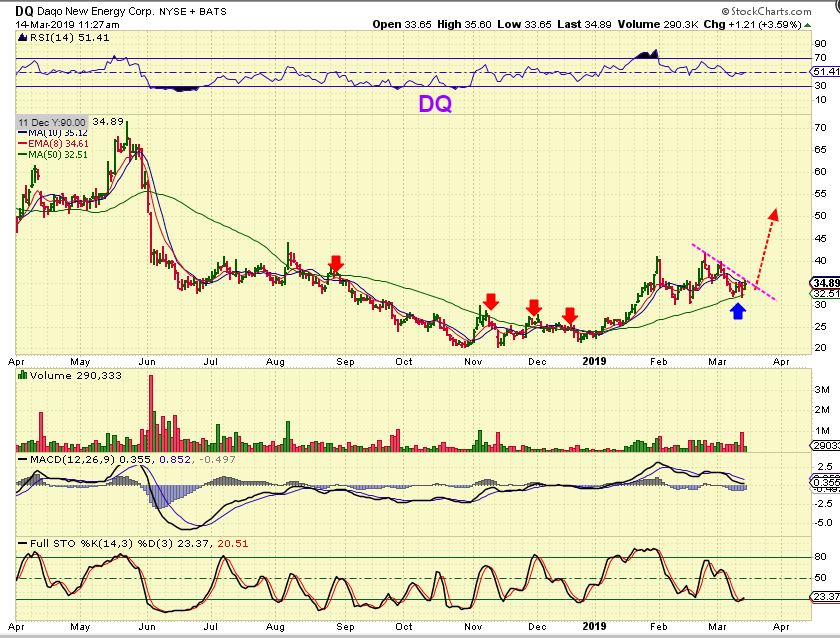The height and width of the screenshot is (638, 840).
Task: Click the 'Volume 290.3K' header value
Action: (x=658, y=24)
